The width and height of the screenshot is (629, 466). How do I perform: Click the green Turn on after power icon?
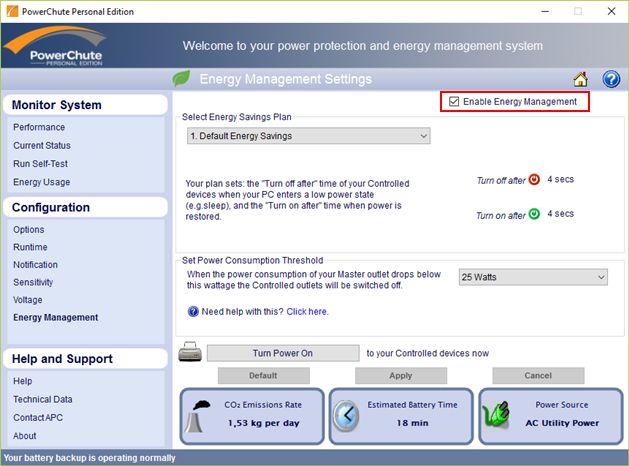(x=534, y=214)
